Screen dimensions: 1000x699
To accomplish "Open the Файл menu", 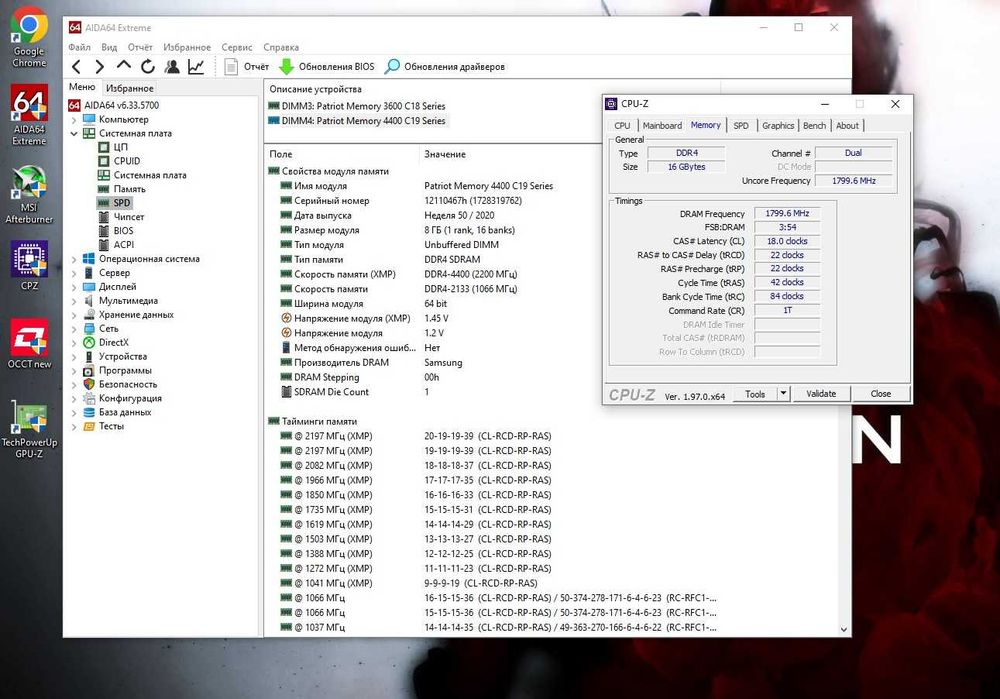I will tap(80, 47).
